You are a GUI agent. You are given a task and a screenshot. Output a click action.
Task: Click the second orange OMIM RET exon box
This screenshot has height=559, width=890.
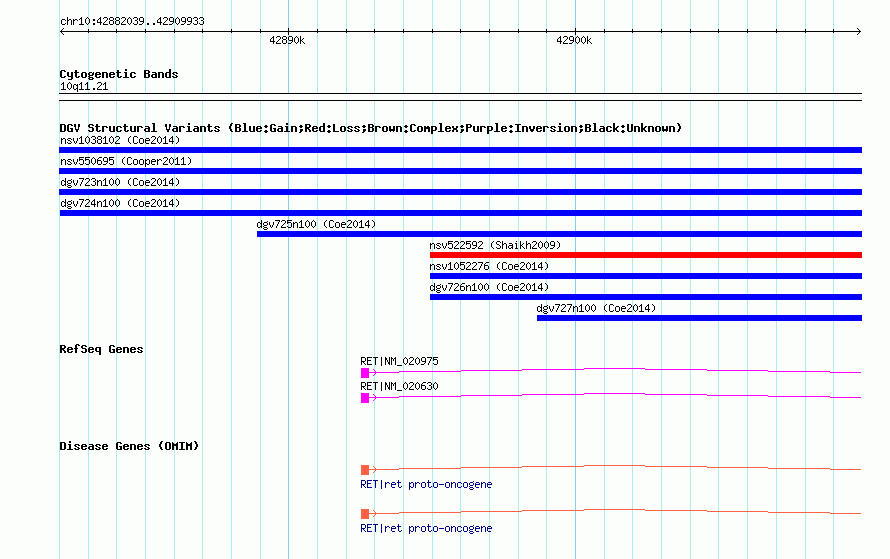[365, 514]
